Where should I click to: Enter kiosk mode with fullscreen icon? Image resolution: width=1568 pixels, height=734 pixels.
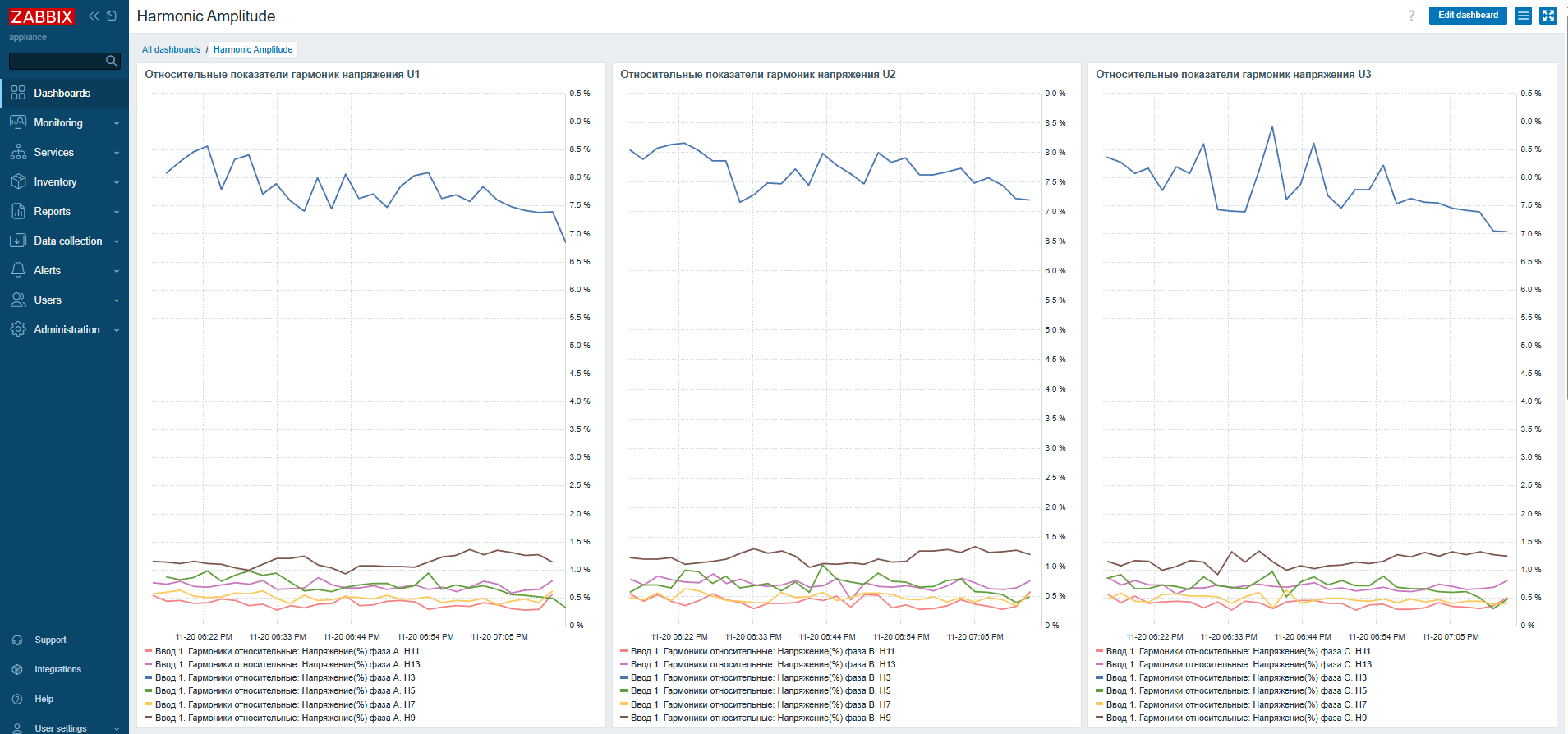click(1548, 16)
